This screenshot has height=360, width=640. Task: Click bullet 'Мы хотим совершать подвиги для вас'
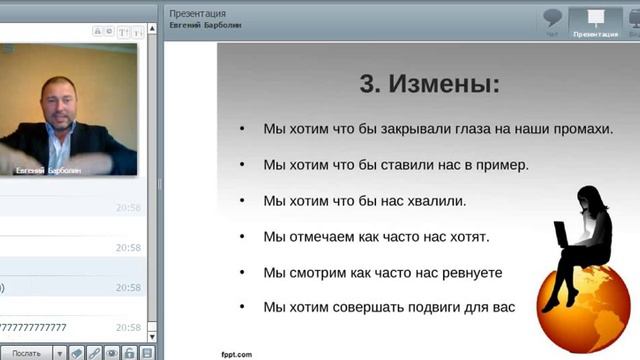[389, 307]
